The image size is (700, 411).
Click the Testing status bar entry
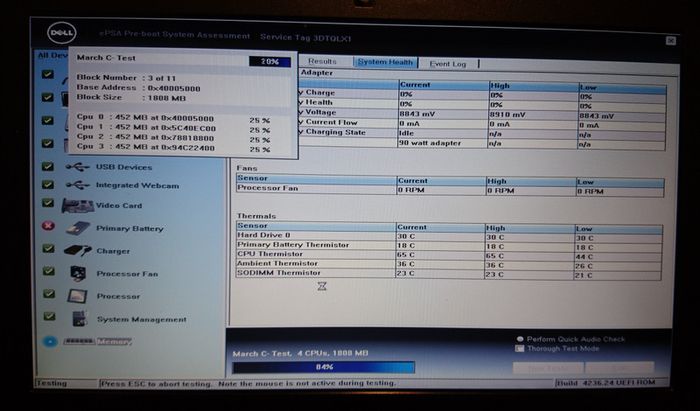coord(51,383)
